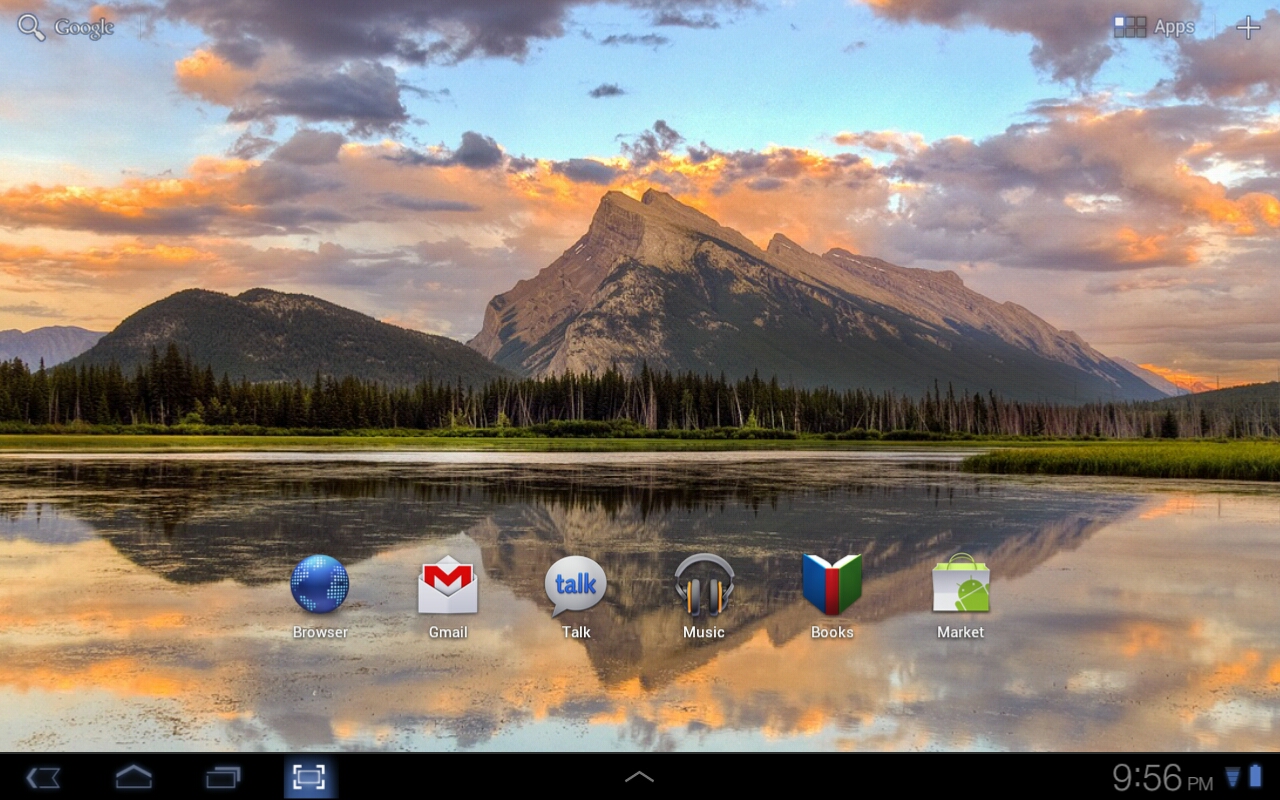Open the Browser app
The image size is (1280, 800).
(320, 585)
